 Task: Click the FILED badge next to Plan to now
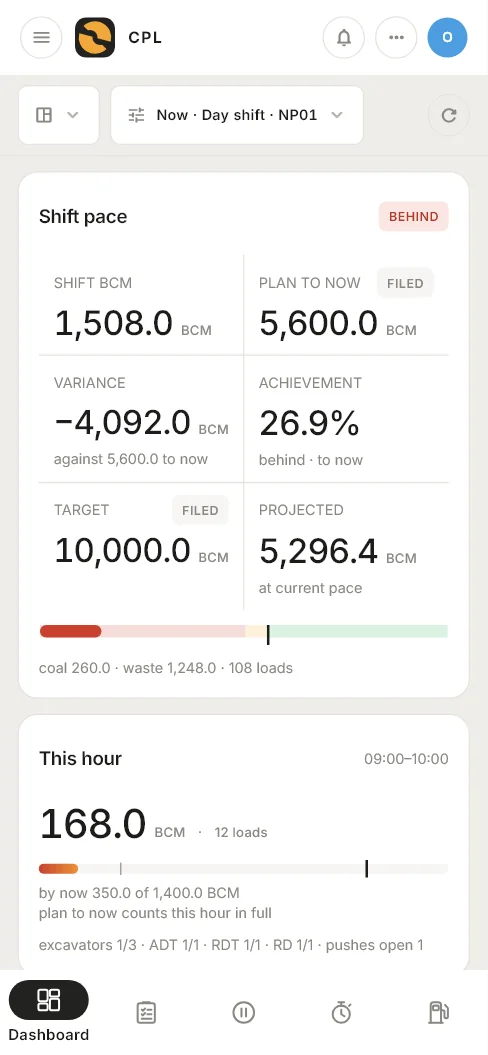click(x=405, y=283)
